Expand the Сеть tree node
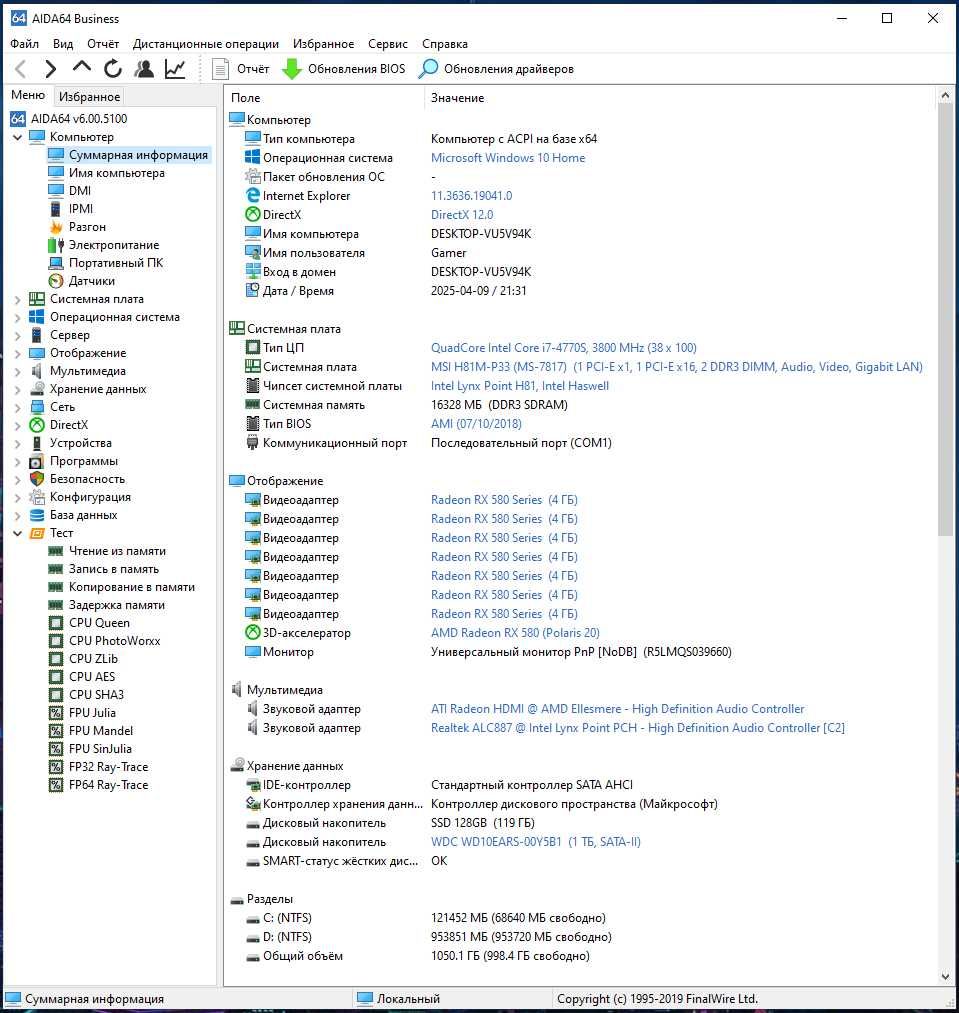The height and width of the screenshot is (1013, 959). tap(17, 408)
